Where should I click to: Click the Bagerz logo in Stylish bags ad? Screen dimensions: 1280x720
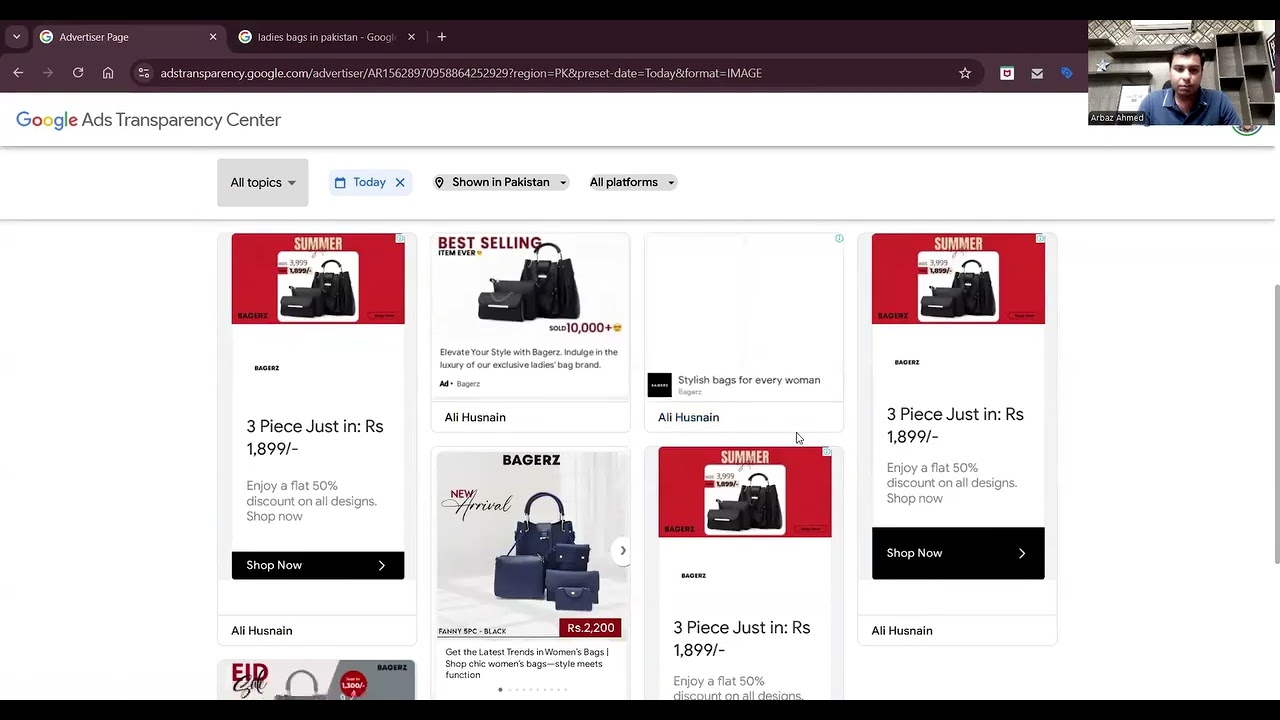[660, 385]
